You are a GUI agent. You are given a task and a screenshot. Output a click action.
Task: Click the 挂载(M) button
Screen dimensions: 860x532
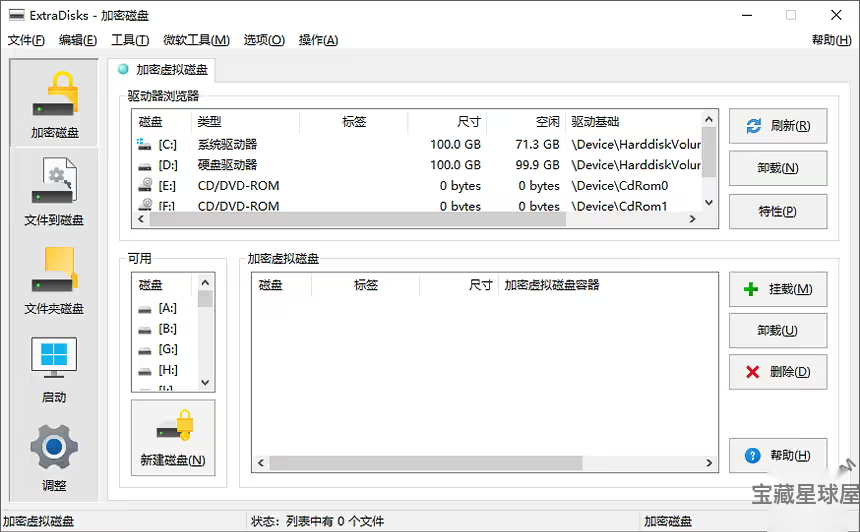click(x=778, y=289)
